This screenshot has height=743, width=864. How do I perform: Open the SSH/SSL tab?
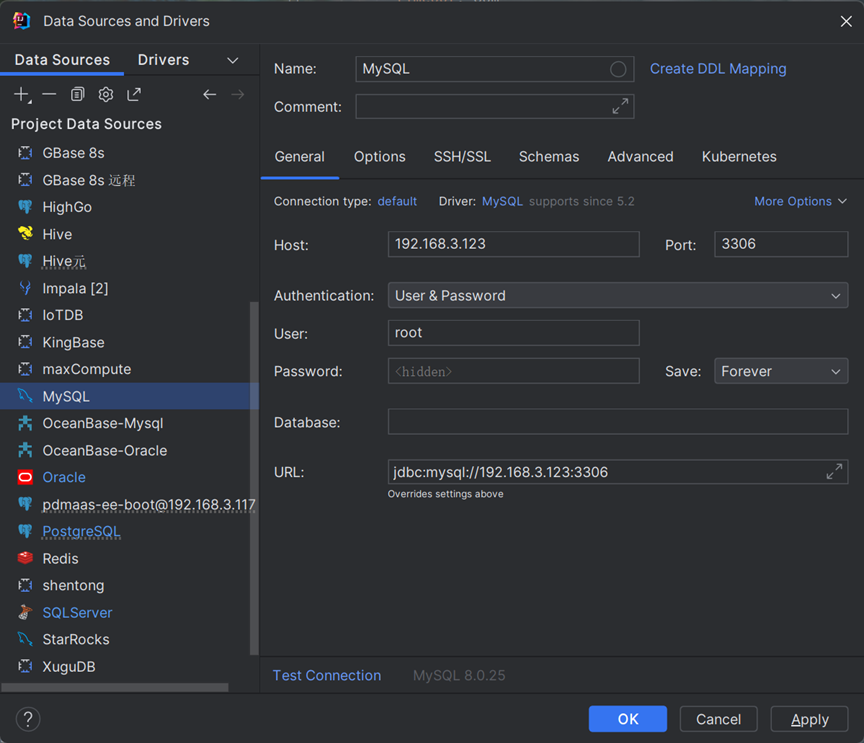462,157
